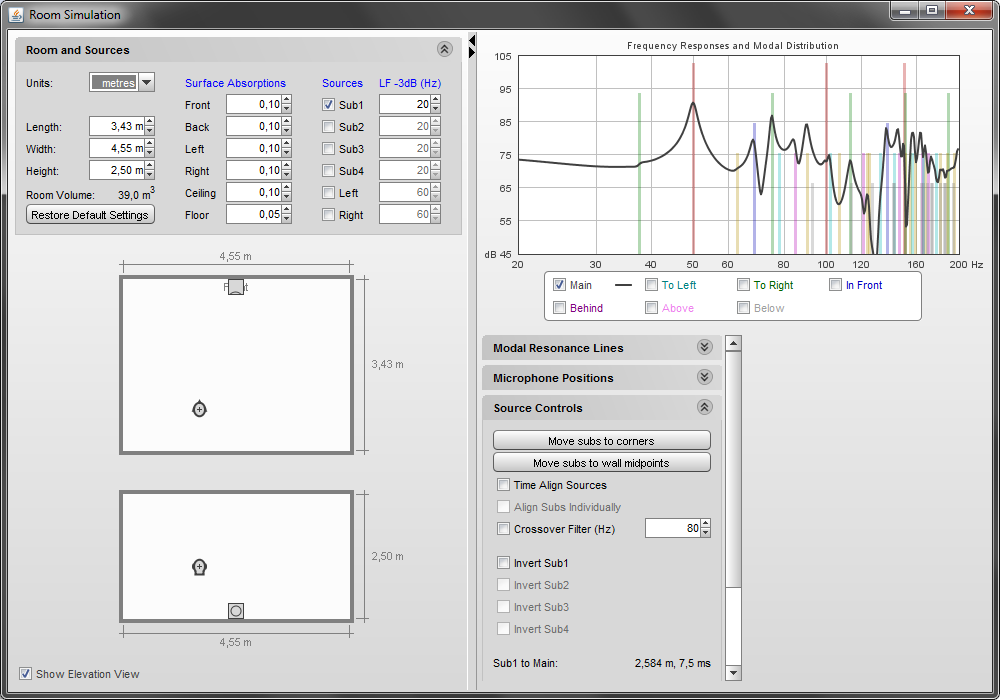Image resolution: width=1000 pixels, height=700 pixels.
Task: Show the To Right trace
Action: click(743, 285)
